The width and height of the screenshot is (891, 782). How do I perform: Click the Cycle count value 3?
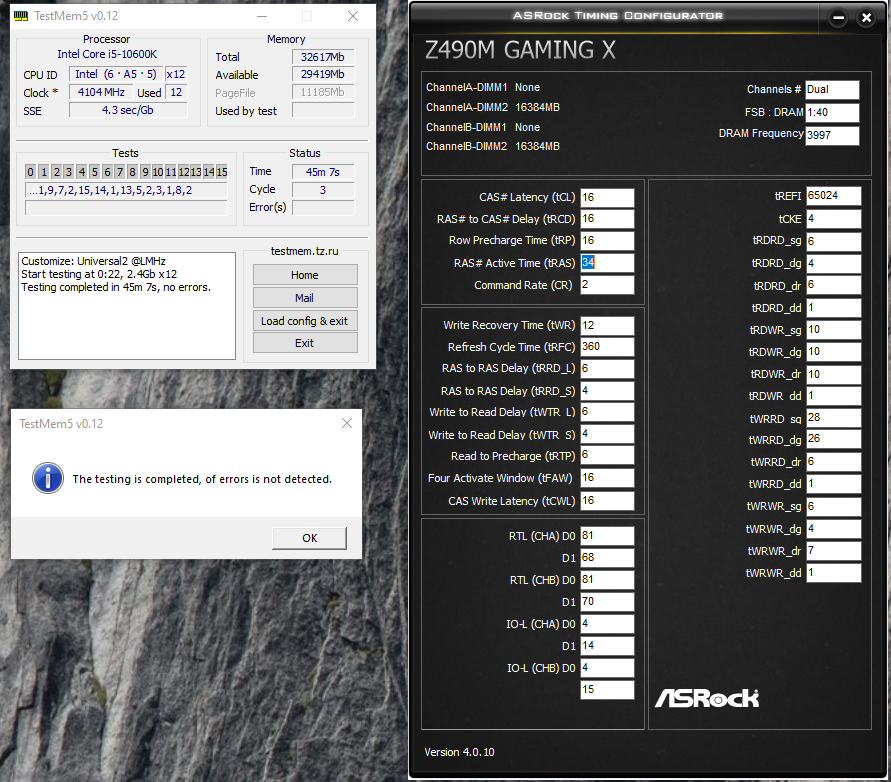tap(323, 190)
